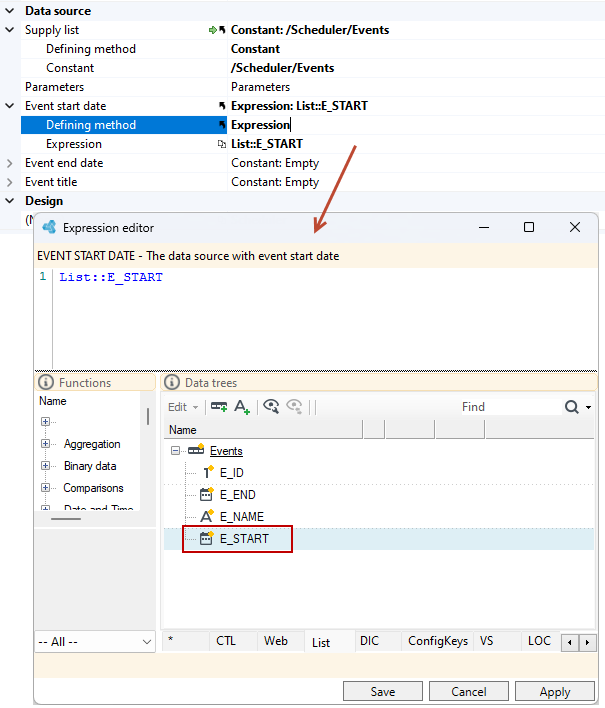Viewport: 605px width, 708px height.
Task: Click the info icon beside Functions
Action: click(46, 382)
